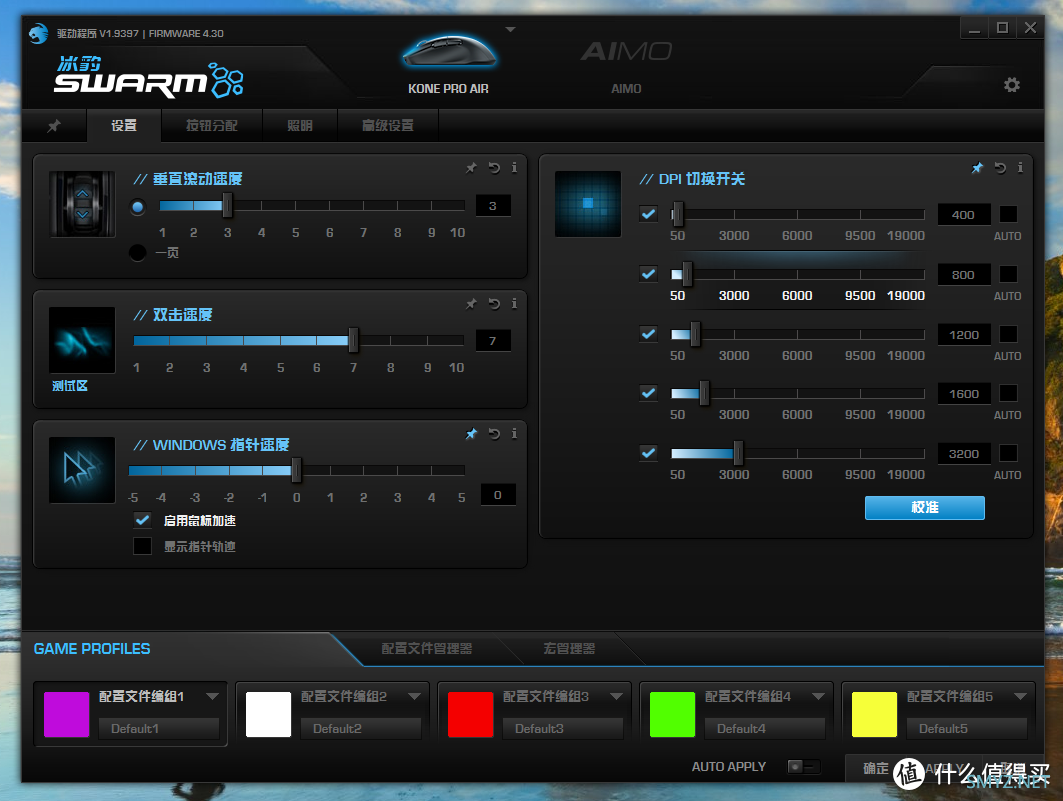This screenshot has width=1063, height=801.
Task: Open the macro manager tab
Action: coord(569,649)
